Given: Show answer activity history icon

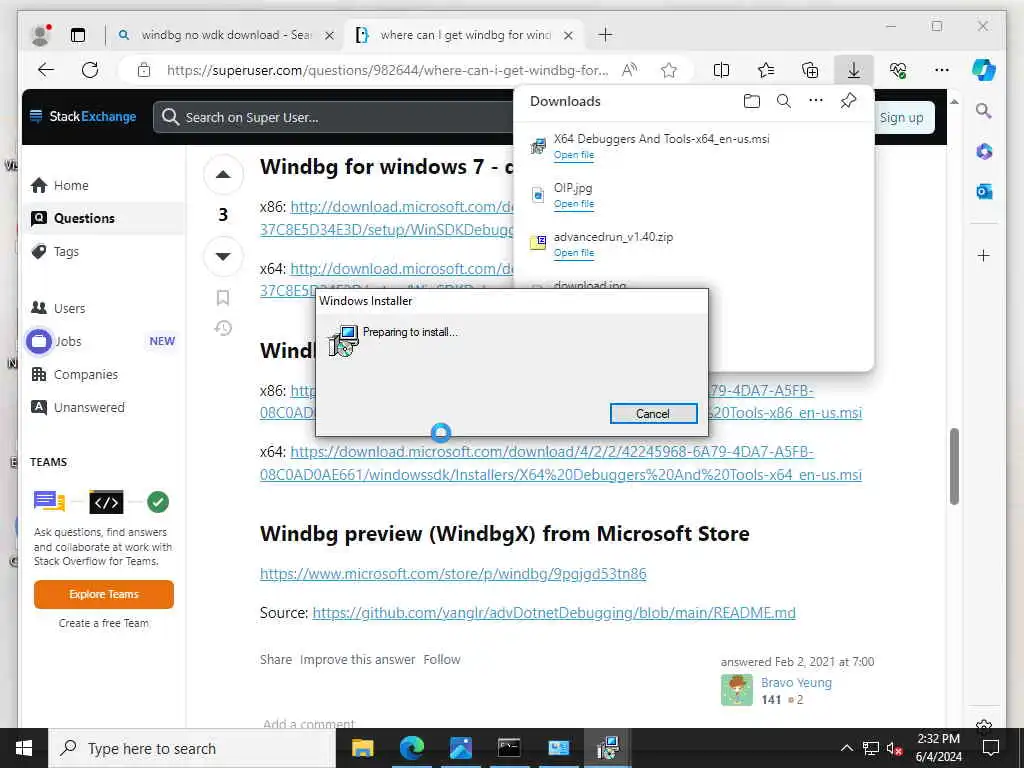Looking at the screenshot, I should pyautogui.click(x=223, y=328).
